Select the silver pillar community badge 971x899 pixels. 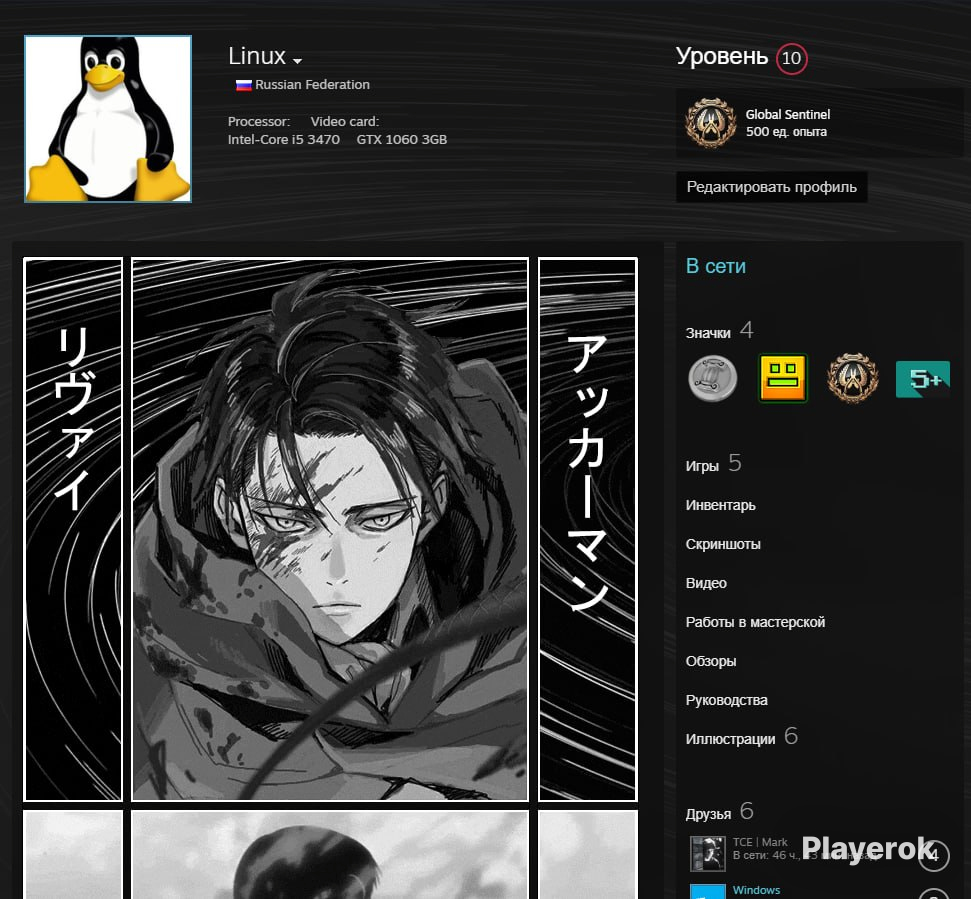click(x=713, y=378)
